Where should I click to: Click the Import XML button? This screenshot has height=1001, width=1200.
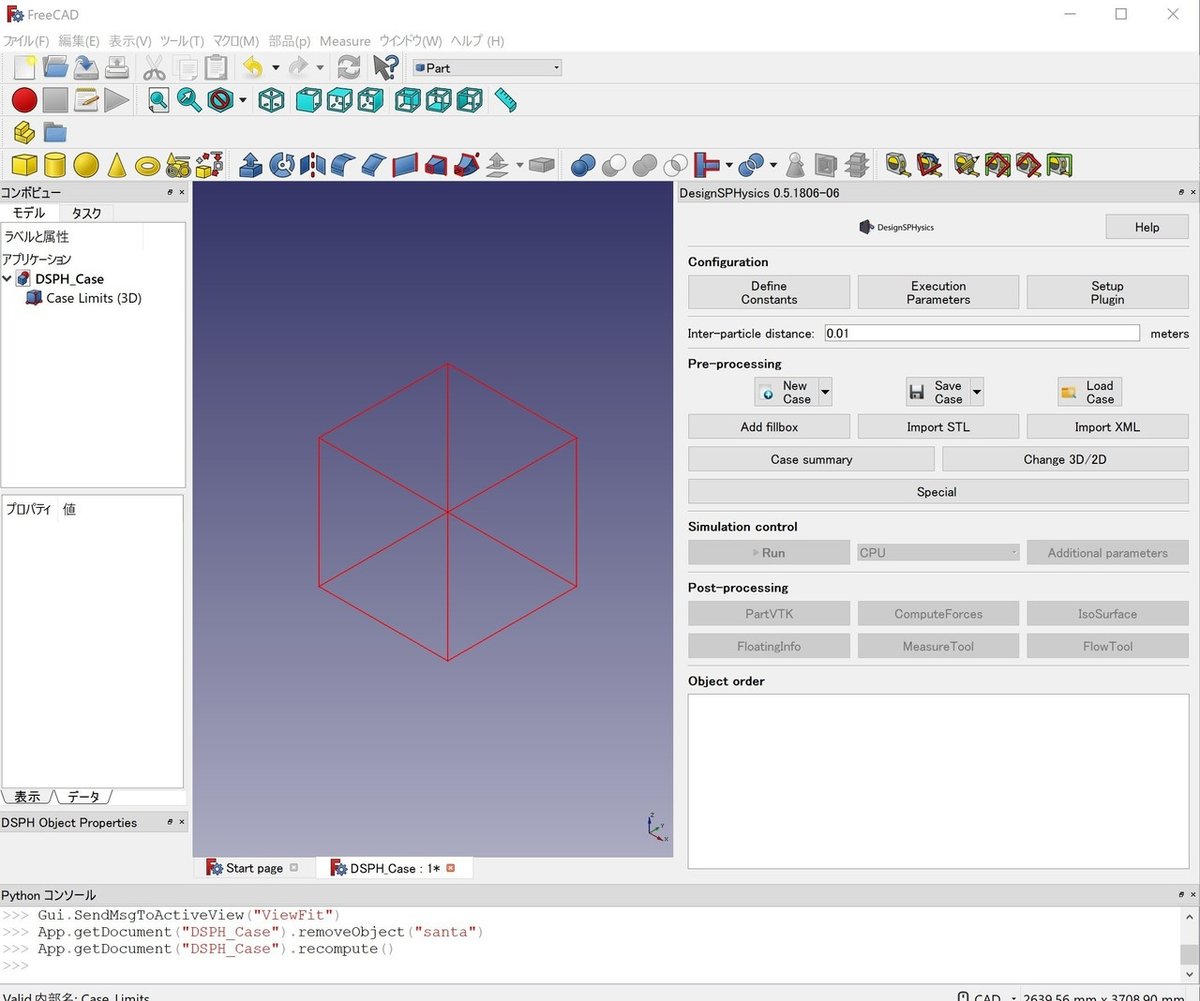[x=1107, y=427]
